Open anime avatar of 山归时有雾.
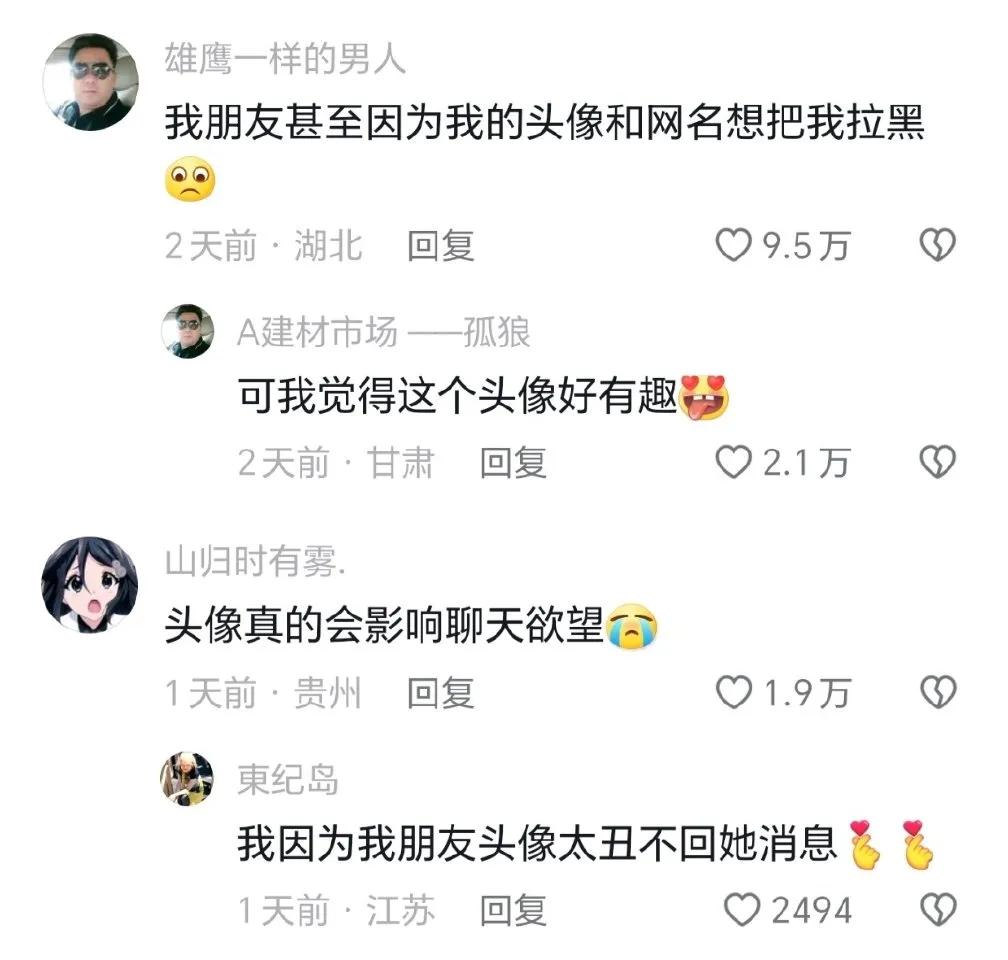Image resolution: width=1008 pixels, height=960 pixels. click(x=90, y=584)
